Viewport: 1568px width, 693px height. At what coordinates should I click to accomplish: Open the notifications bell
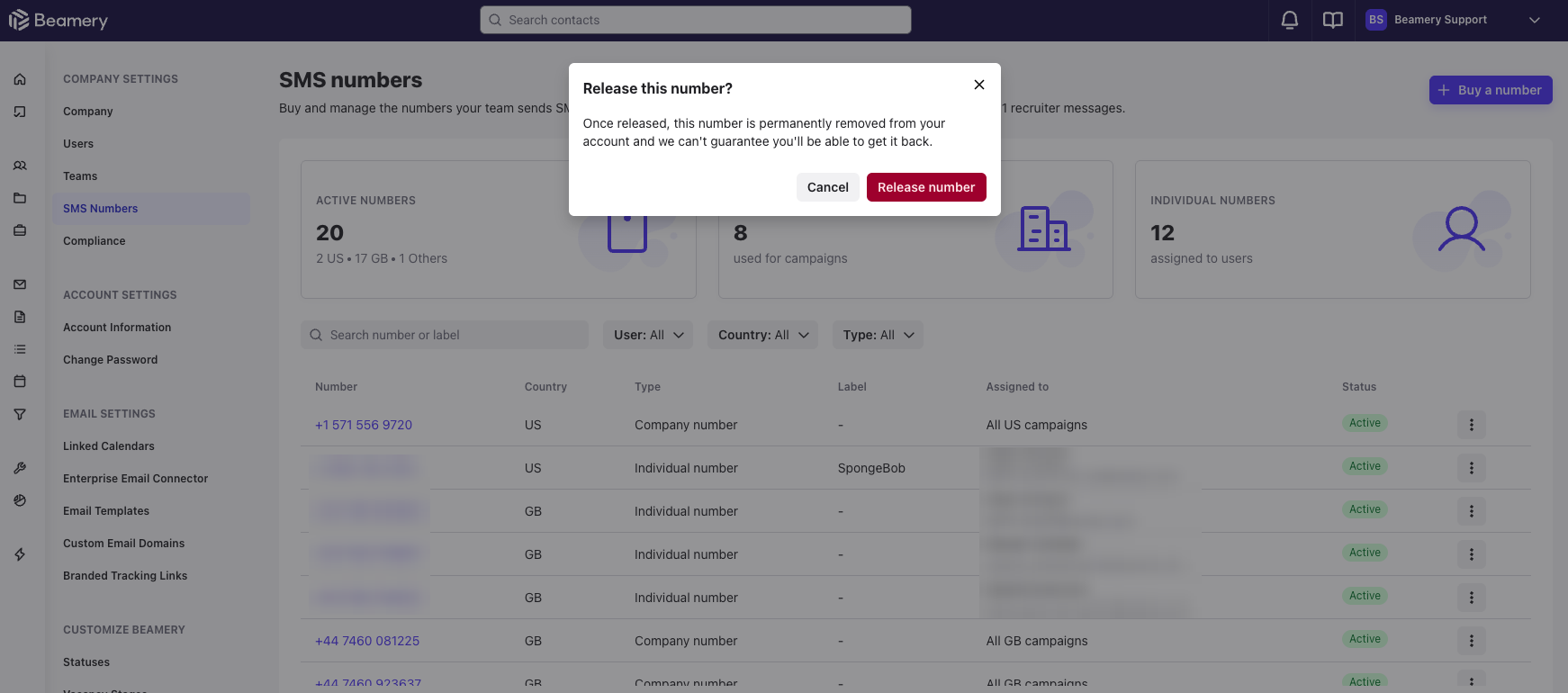tap(1290, 20)
